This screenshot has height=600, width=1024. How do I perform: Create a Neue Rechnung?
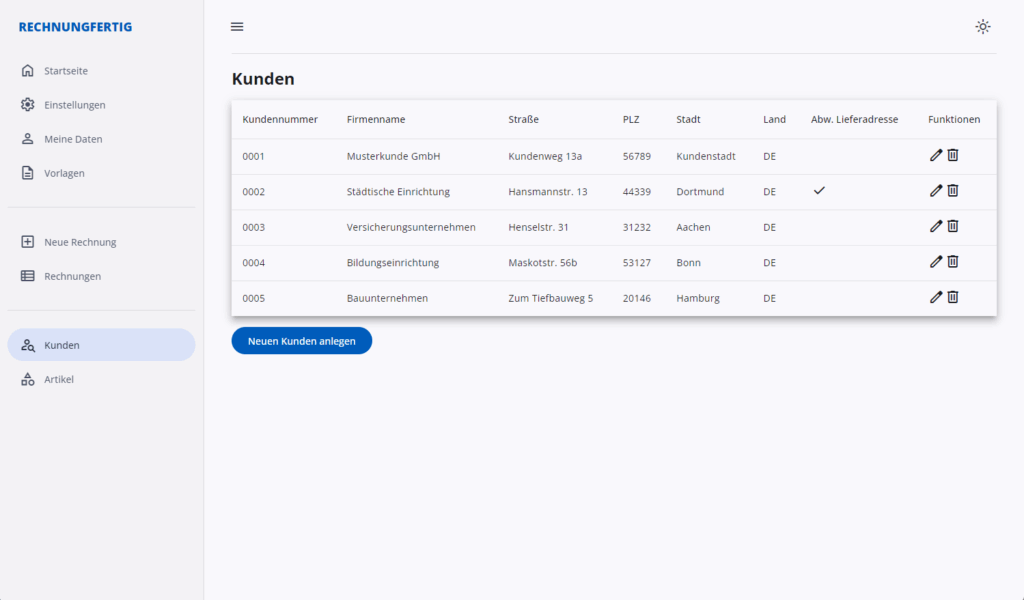click(x=80, y=242)
